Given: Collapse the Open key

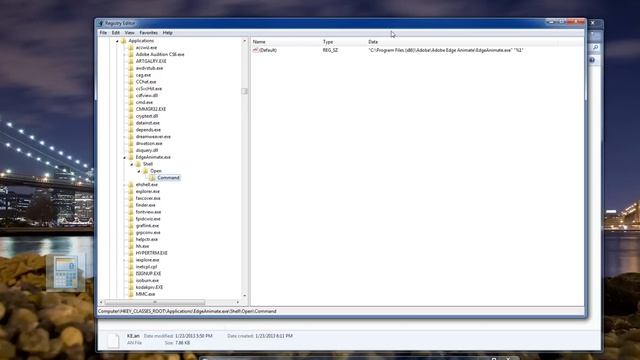Looking at the screenshot, I should tap(139, 171).
